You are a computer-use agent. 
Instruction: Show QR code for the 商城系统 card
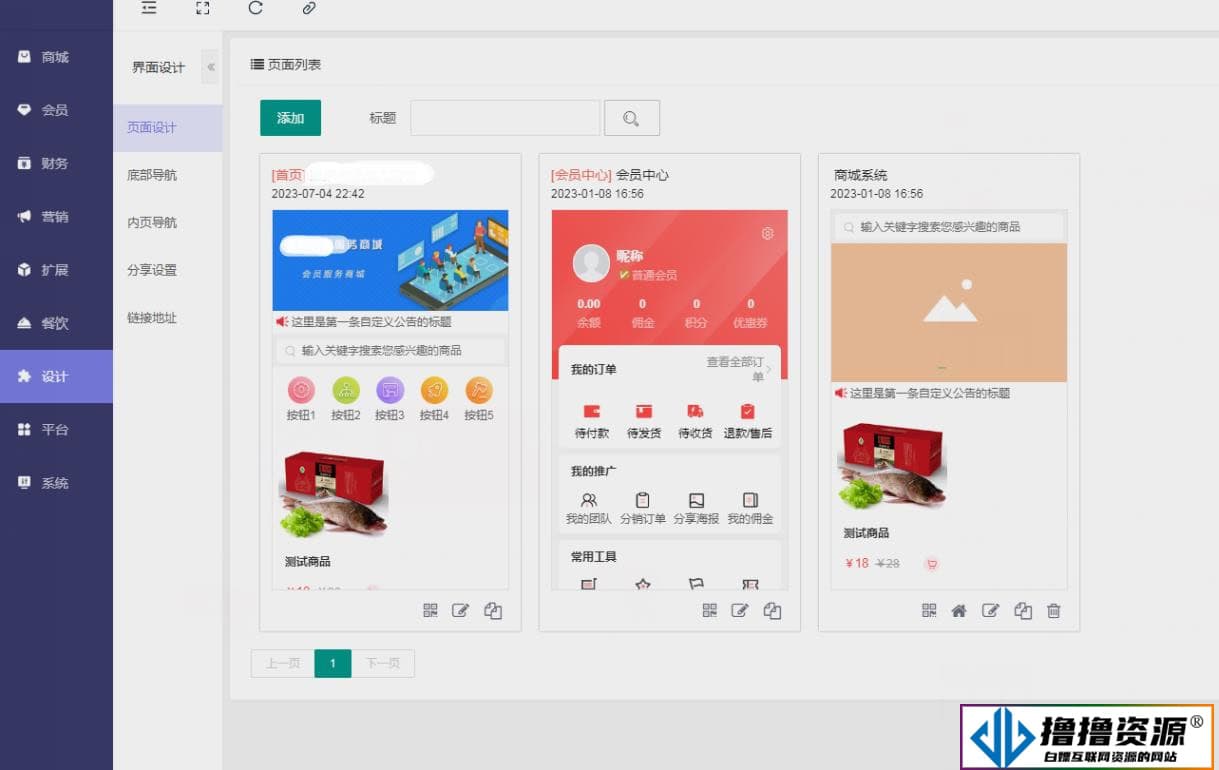tap(929, 611)
